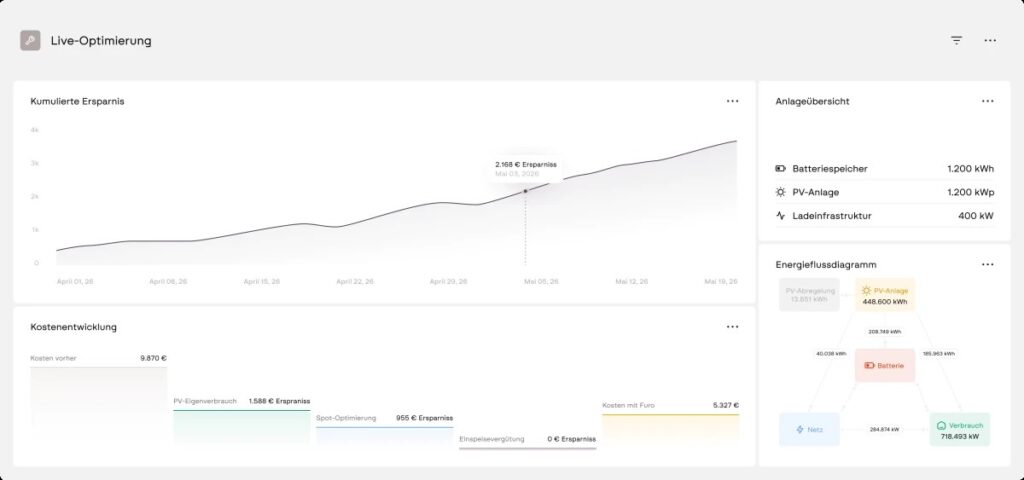Viewport: 1024px width, 480px height.
Task: Open Kumulierte Ersparnis card options menu
Action: click(x=733, y=101)
